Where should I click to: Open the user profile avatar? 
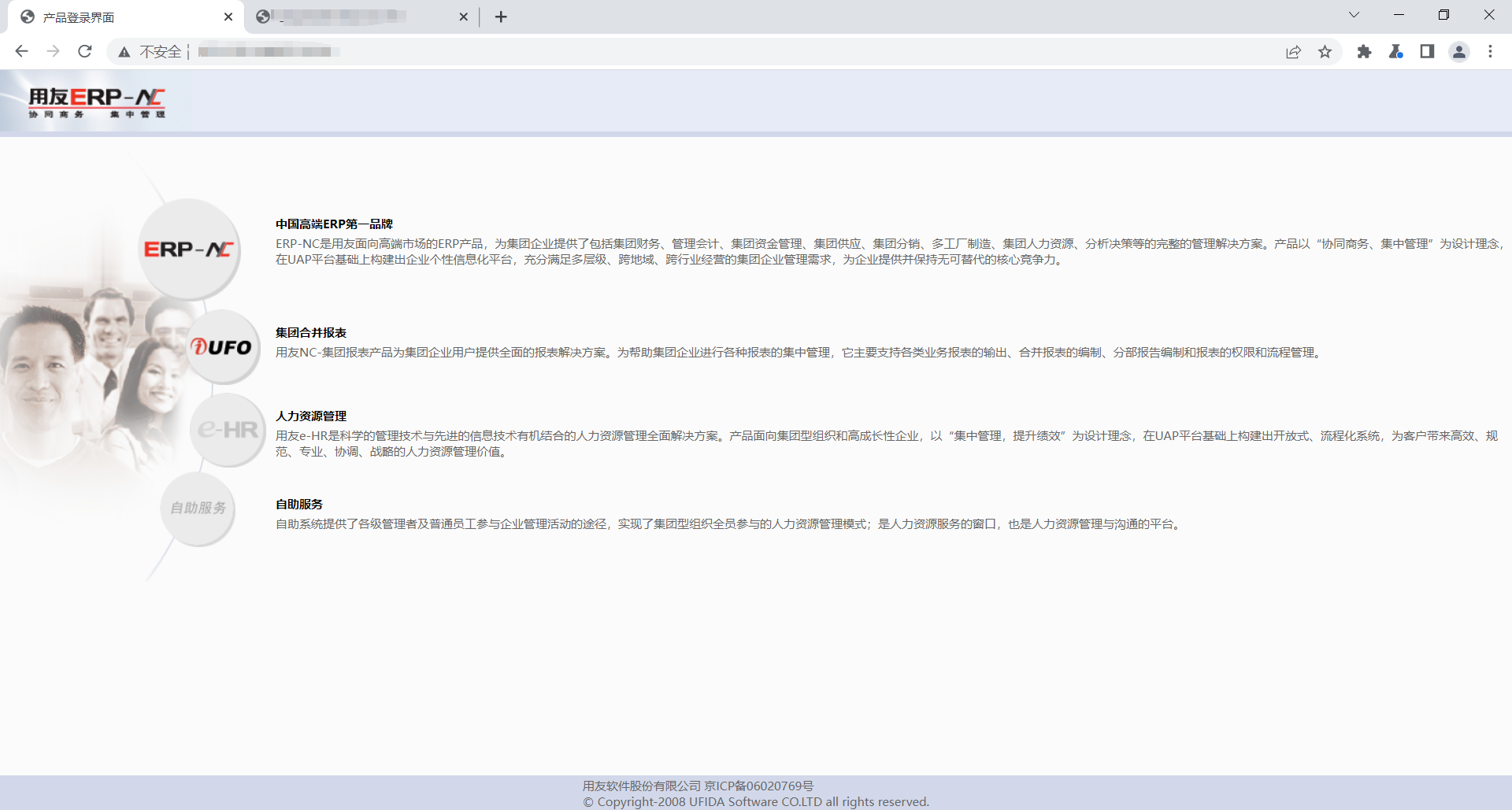[1459, 52]
